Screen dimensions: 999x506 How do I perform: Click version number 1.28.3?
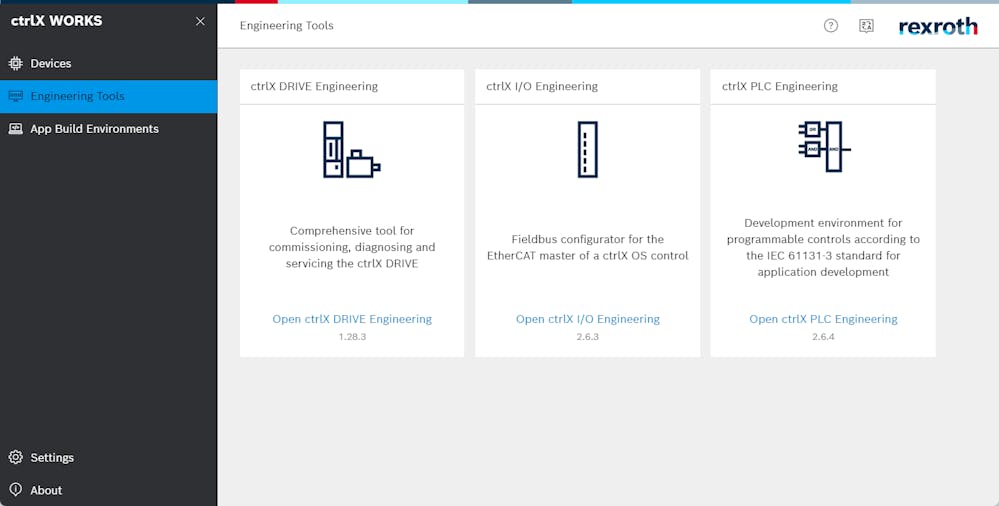click(352, 336)
